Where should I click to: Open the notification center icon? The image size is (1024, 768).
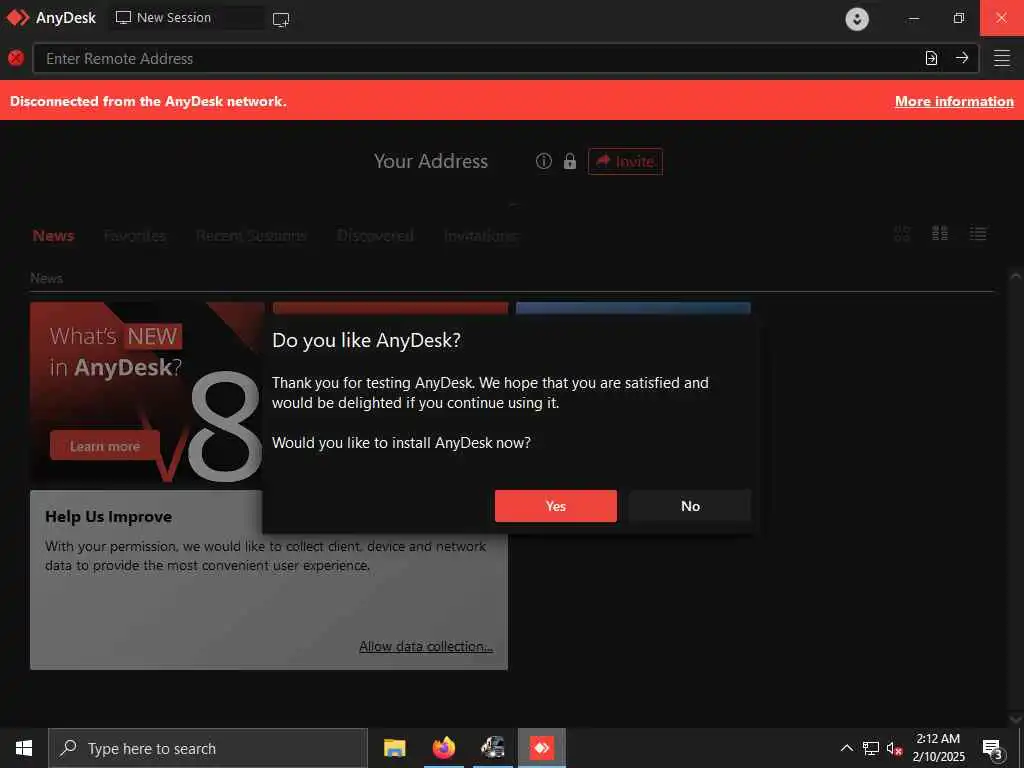[x=992, y=748]
